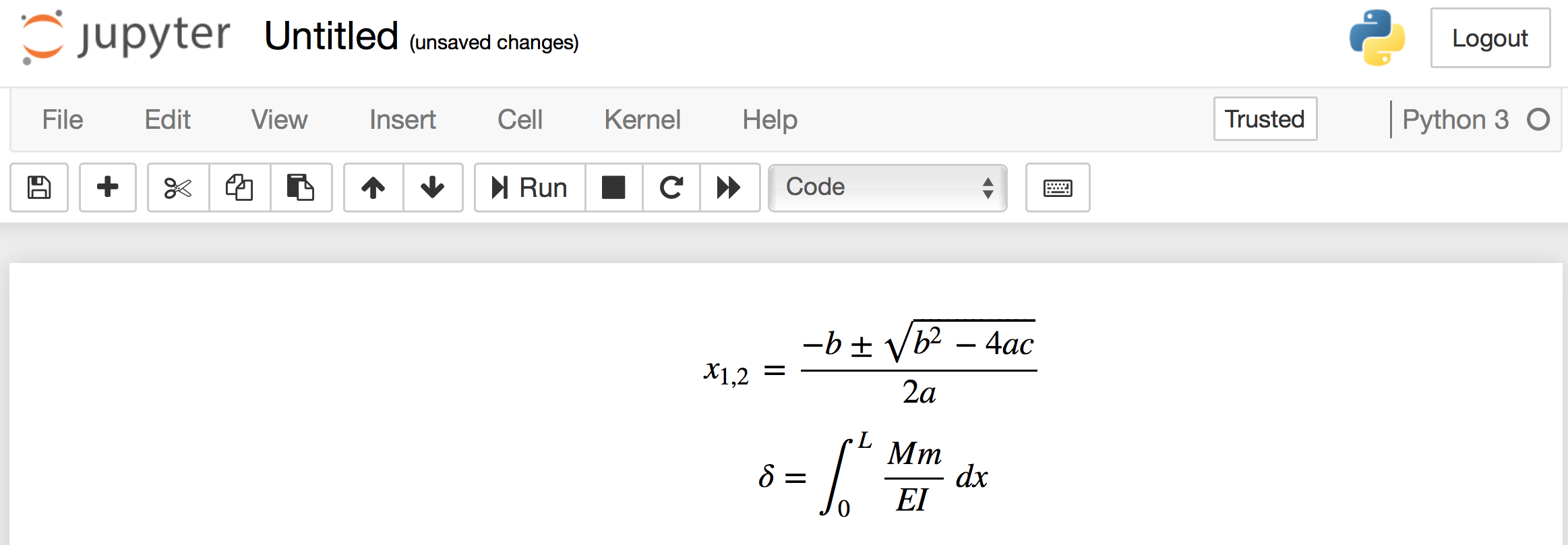
Task: Toggle the Trusted notebook button
Action: [1265, 119]
